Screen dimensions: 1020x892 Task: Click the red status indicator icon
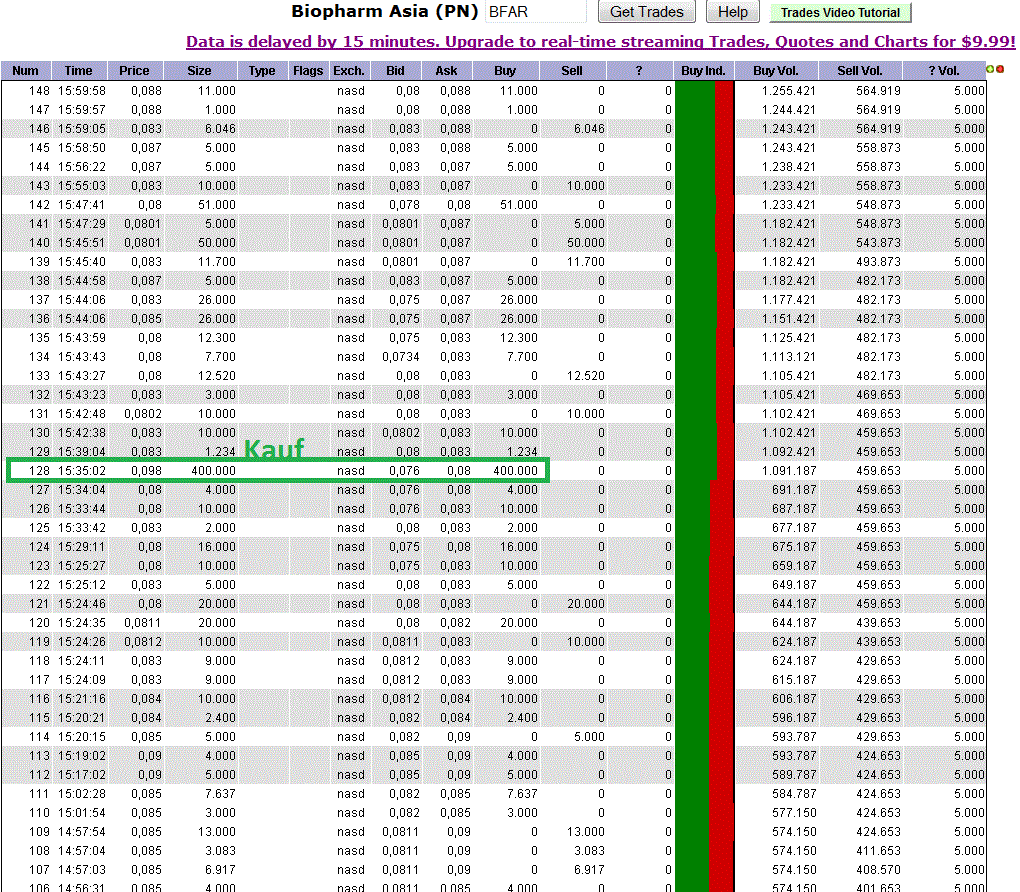pyautogui.click(x=998, y=70)
